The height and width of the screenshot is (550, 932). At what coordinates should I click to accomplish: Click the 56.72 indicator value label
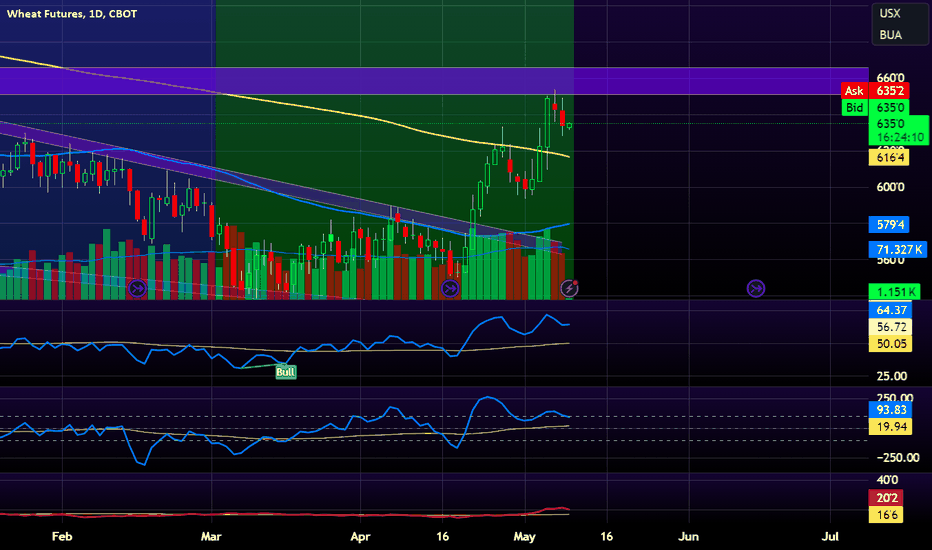(890, 327)
